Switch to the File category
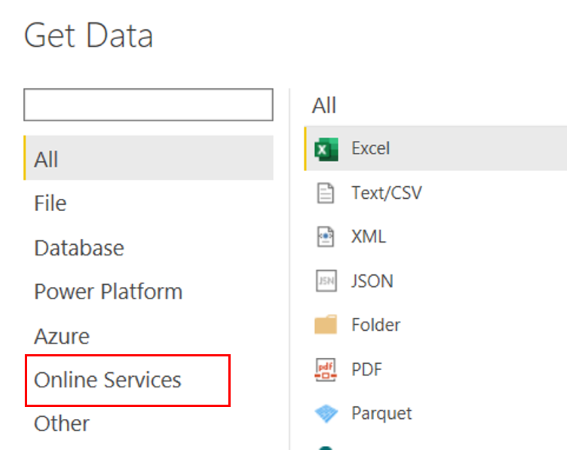The image size is (567, 450). click(x=50, y=203)
